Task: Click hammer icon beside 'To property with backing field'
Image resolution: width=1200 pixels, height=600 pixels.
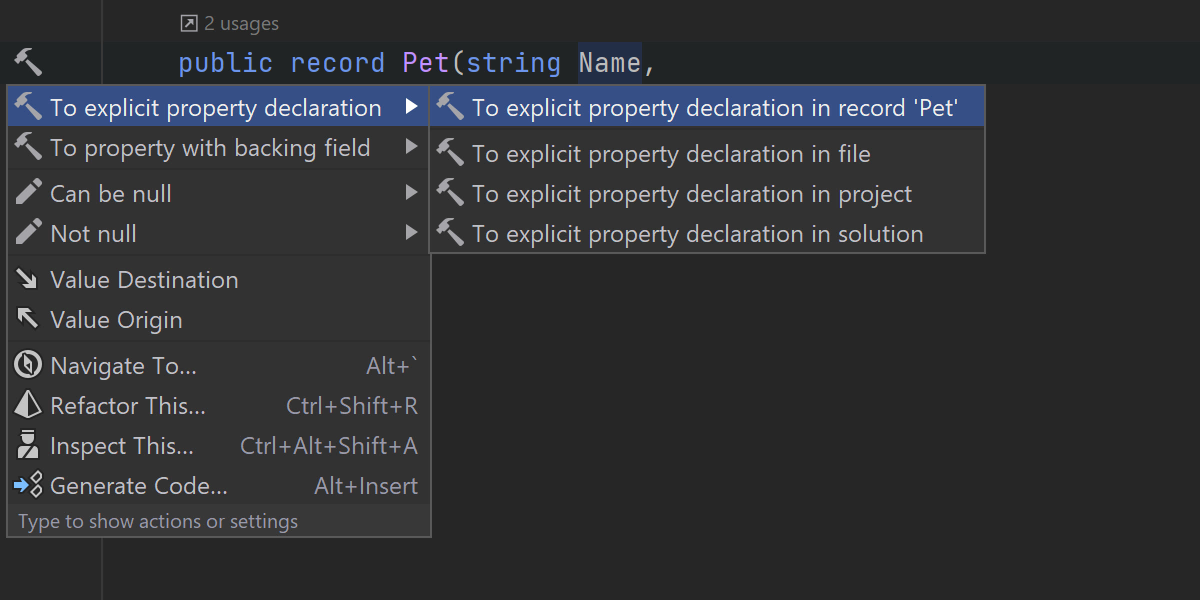Action: click(x=29, y=148)
